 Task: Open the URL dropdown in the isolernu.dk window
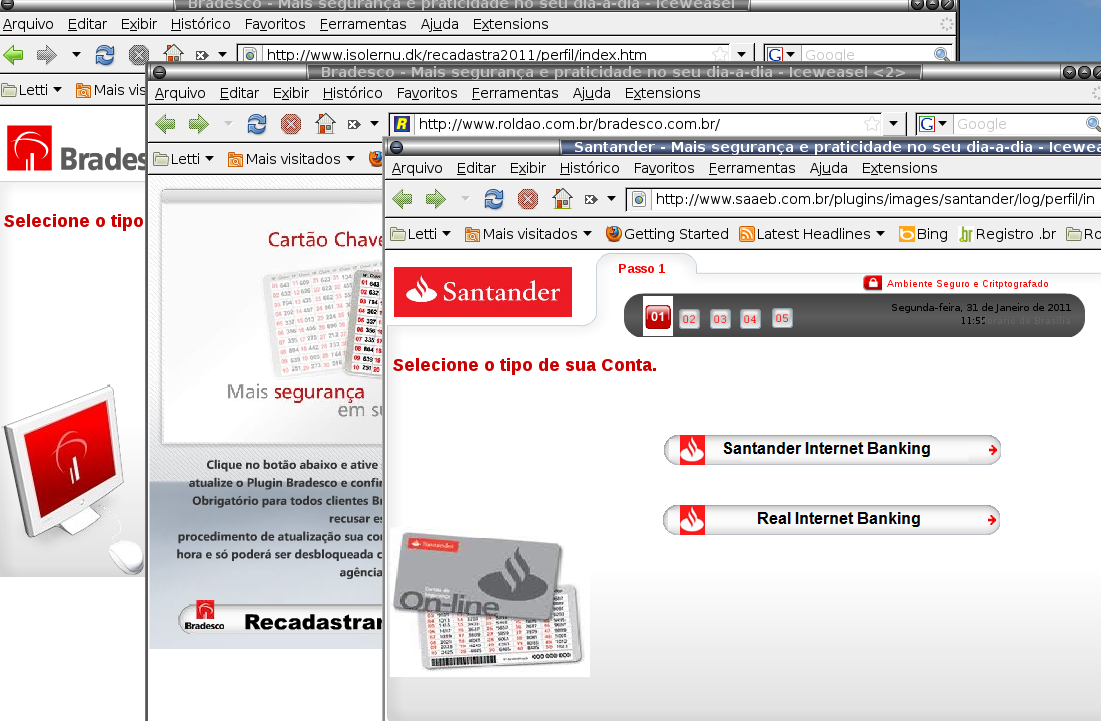point(741,54)
